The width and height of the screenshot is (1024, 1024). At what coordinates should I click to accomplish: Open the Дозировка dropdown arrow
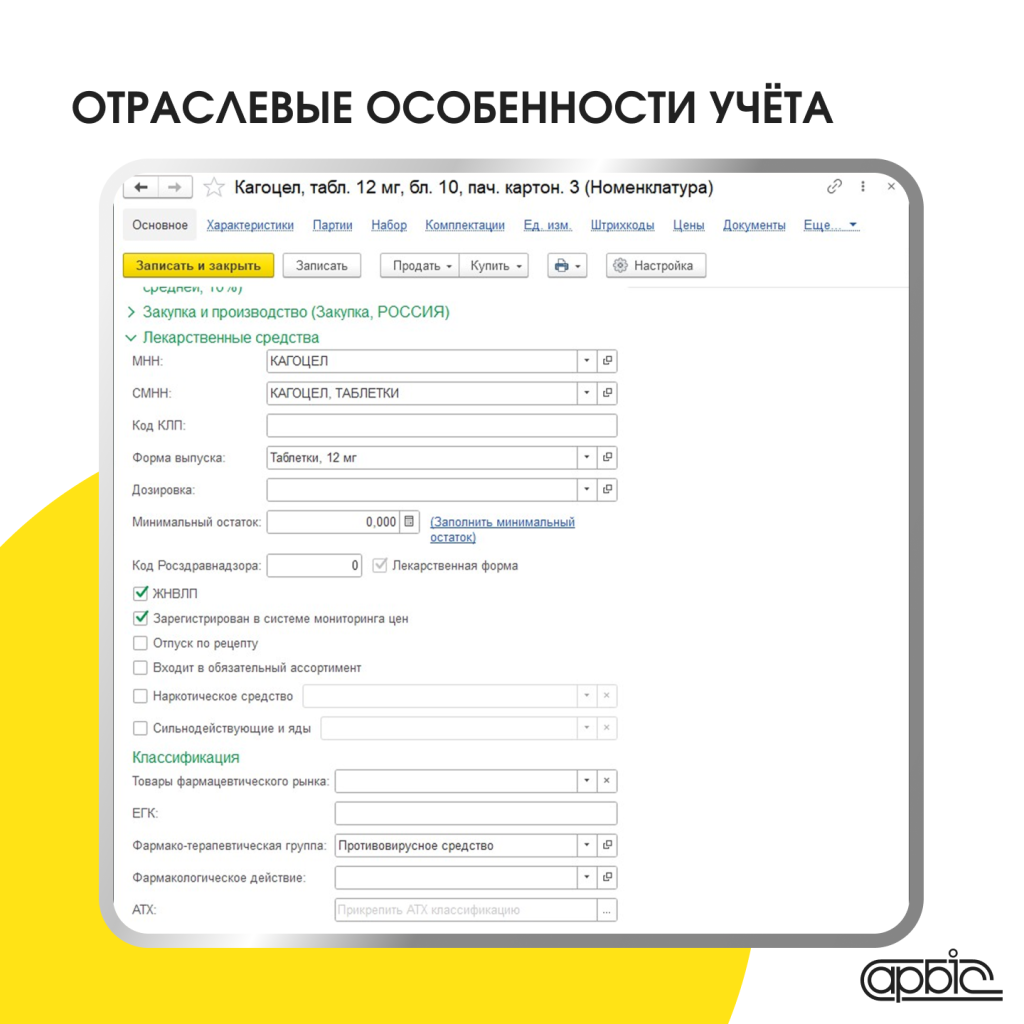pyautogui.click(x=586, y=489)
